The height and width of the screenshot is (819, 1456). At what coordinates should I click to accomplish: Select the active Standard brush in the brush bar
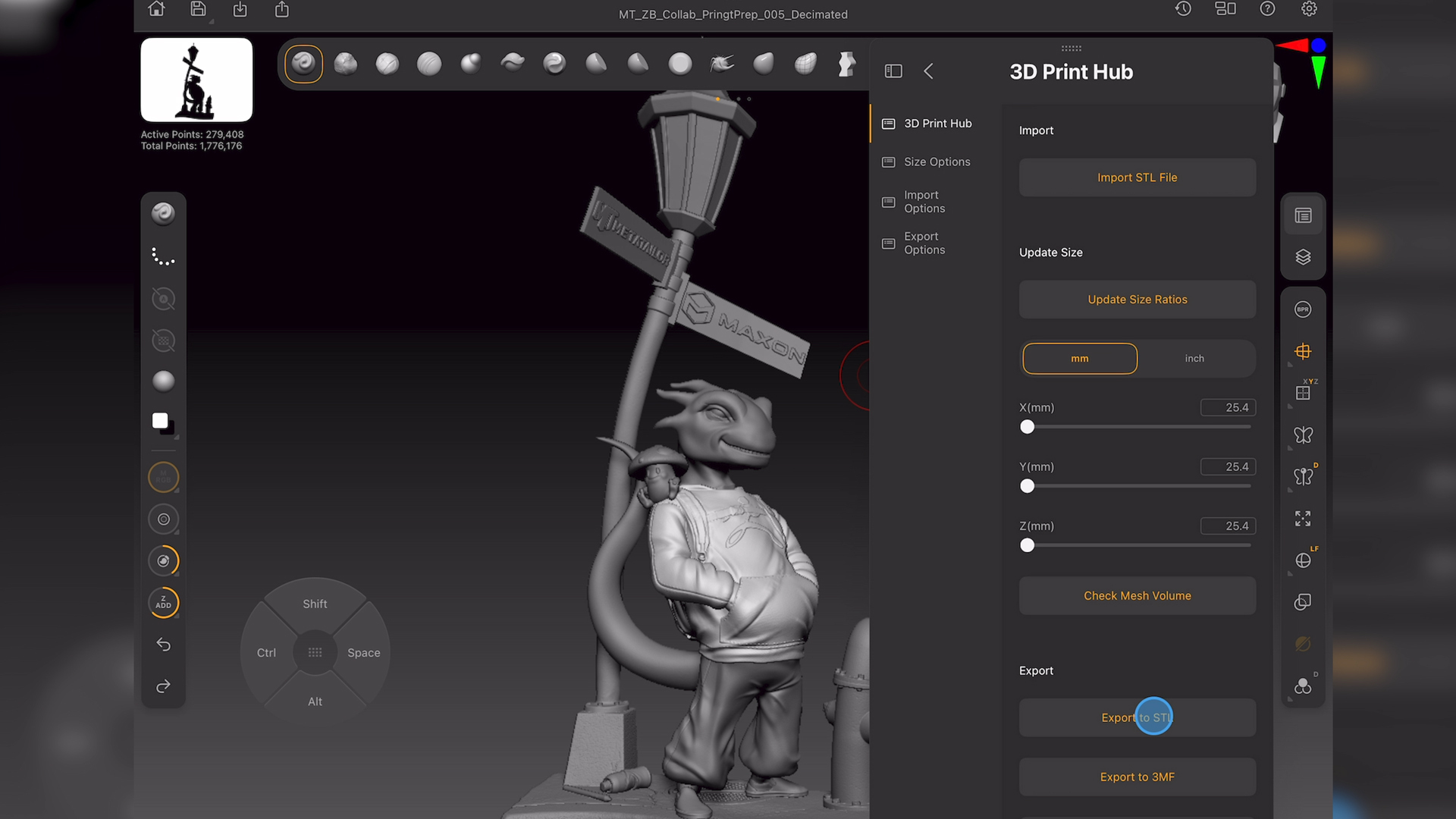pos(303,64)
